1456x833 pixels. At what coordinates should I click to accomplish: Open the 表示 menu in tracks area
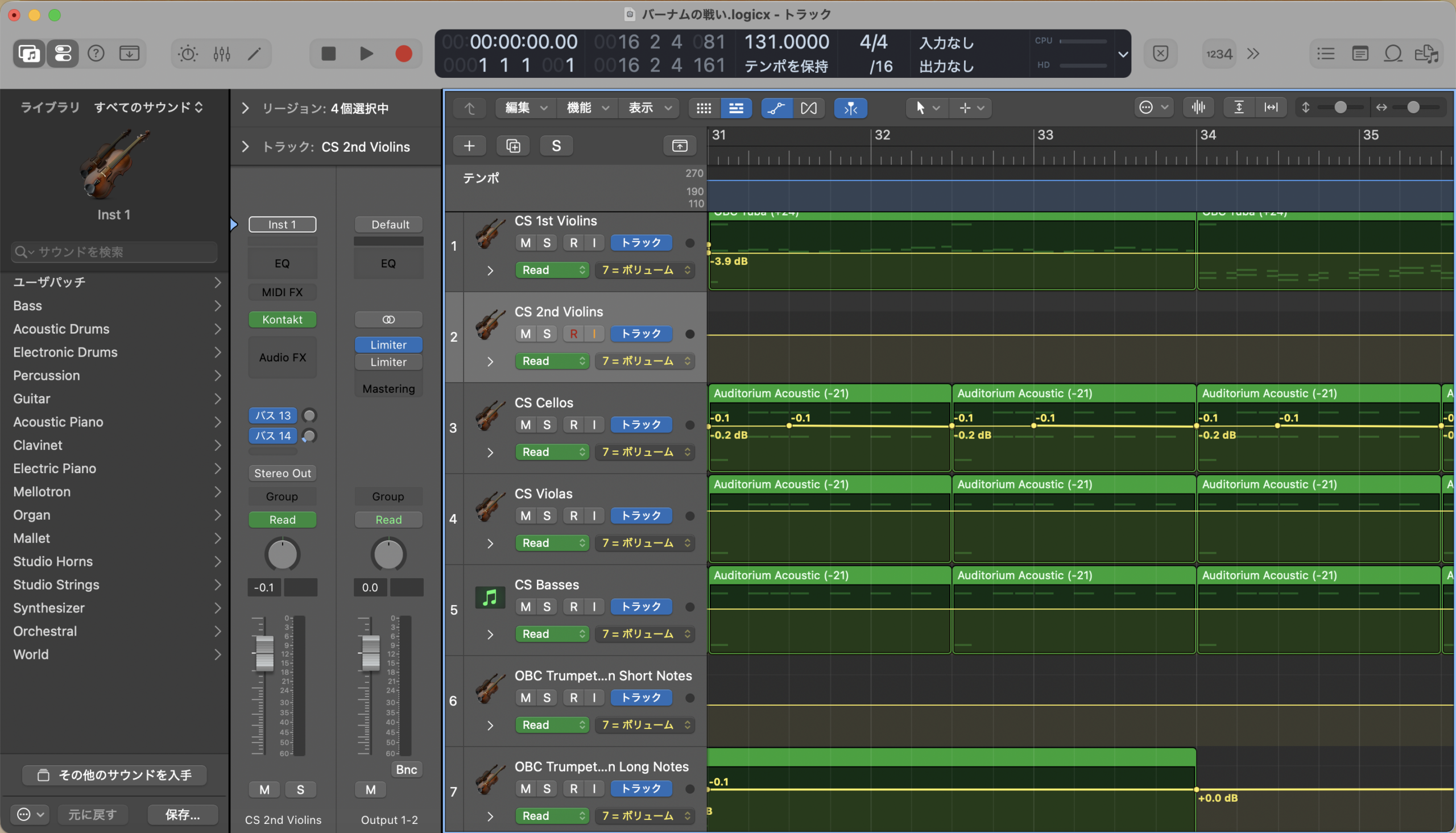[650, 108]
